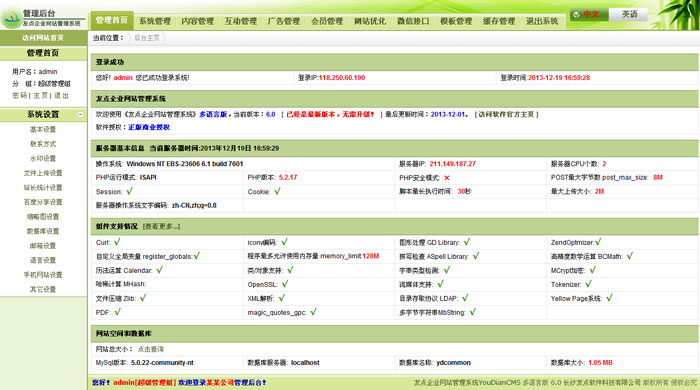Click the checkmark next to magic_quotes_gpc
The height and width of the screenshot is (390, 700).
tap(313, 312)
